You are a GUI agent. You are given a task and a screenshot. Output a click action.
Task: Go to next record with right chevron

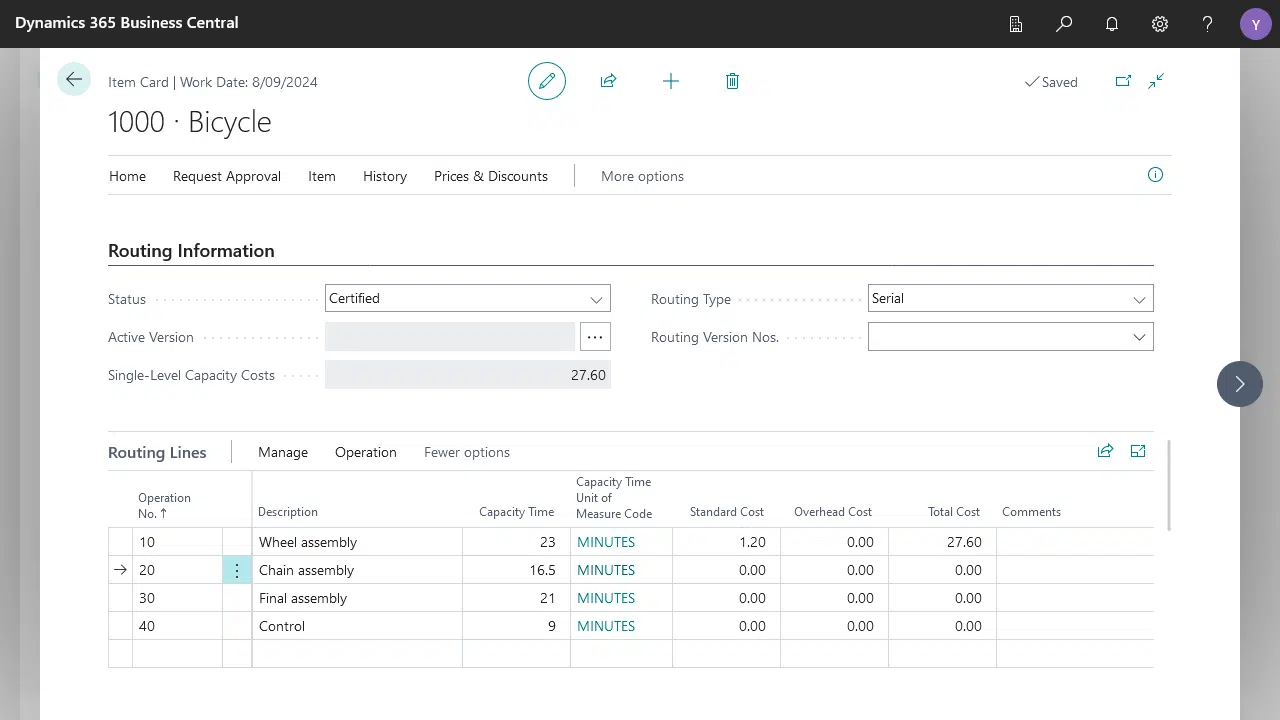pos(1240,384)
